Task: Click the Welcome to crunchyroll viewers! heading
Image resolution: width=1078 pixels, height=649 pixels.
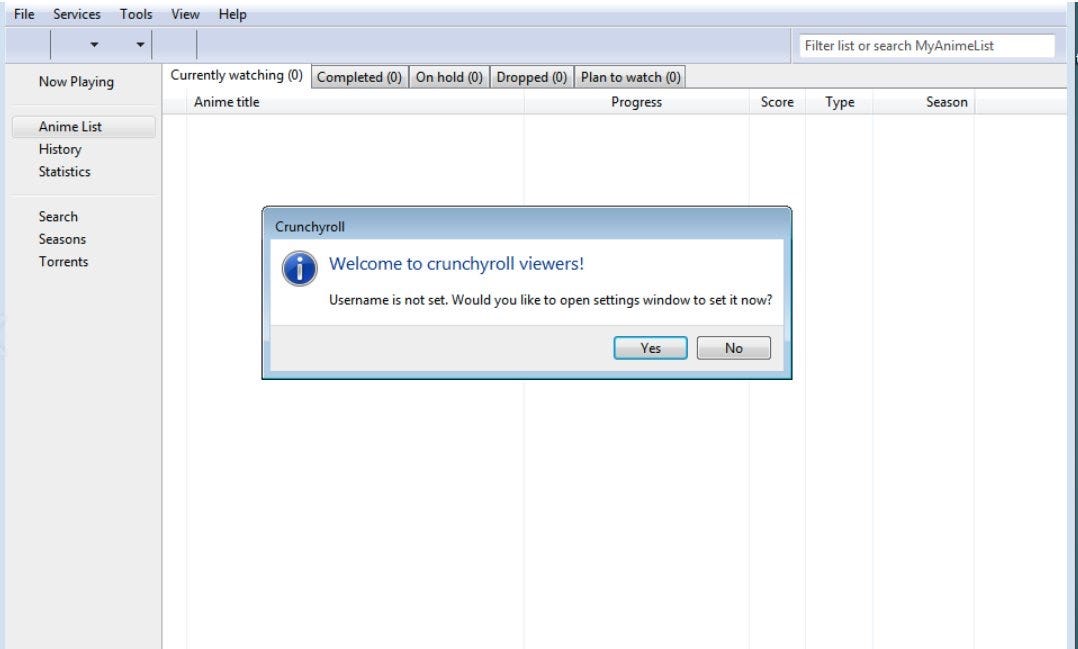Action: pyautogui.click(x=456, y=264)
